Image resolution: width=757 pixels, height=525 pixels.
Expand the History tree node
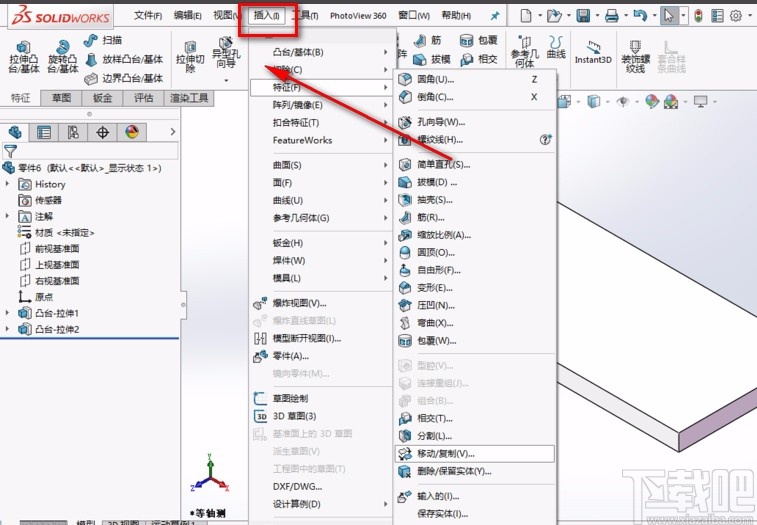click(7, 184)
